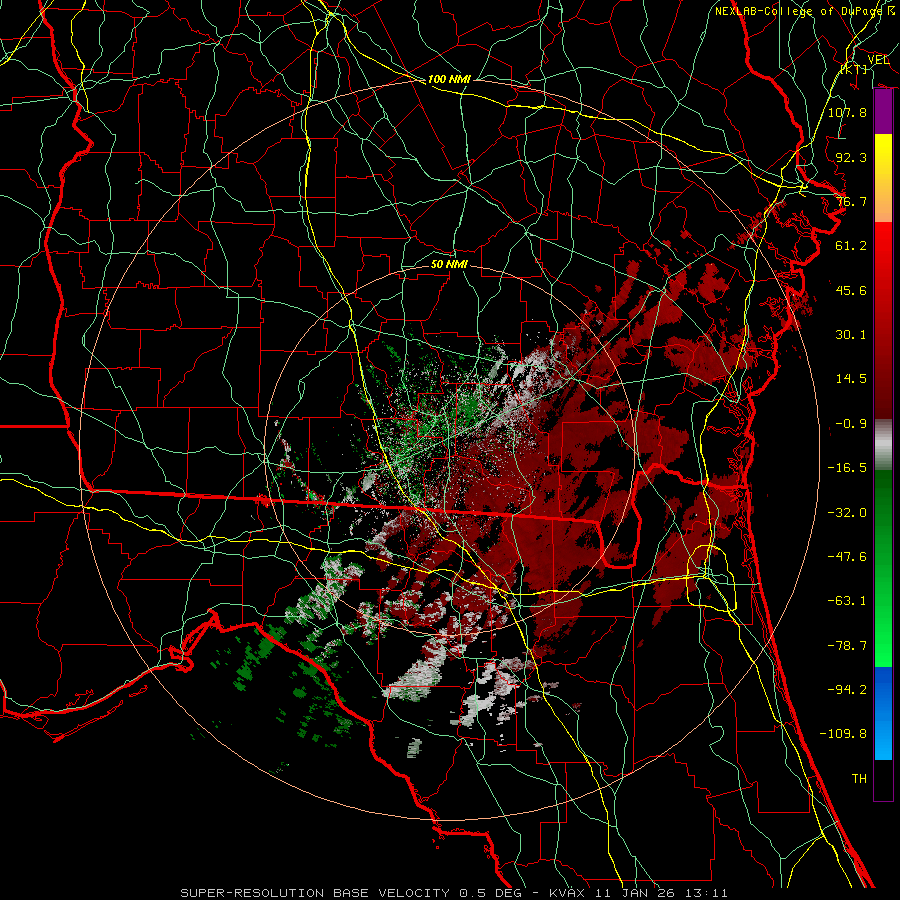The width and height of the screenshot is (900, 900).
Task: Click the -32.0 velocity scale value
Action: (x=847, y=513)
